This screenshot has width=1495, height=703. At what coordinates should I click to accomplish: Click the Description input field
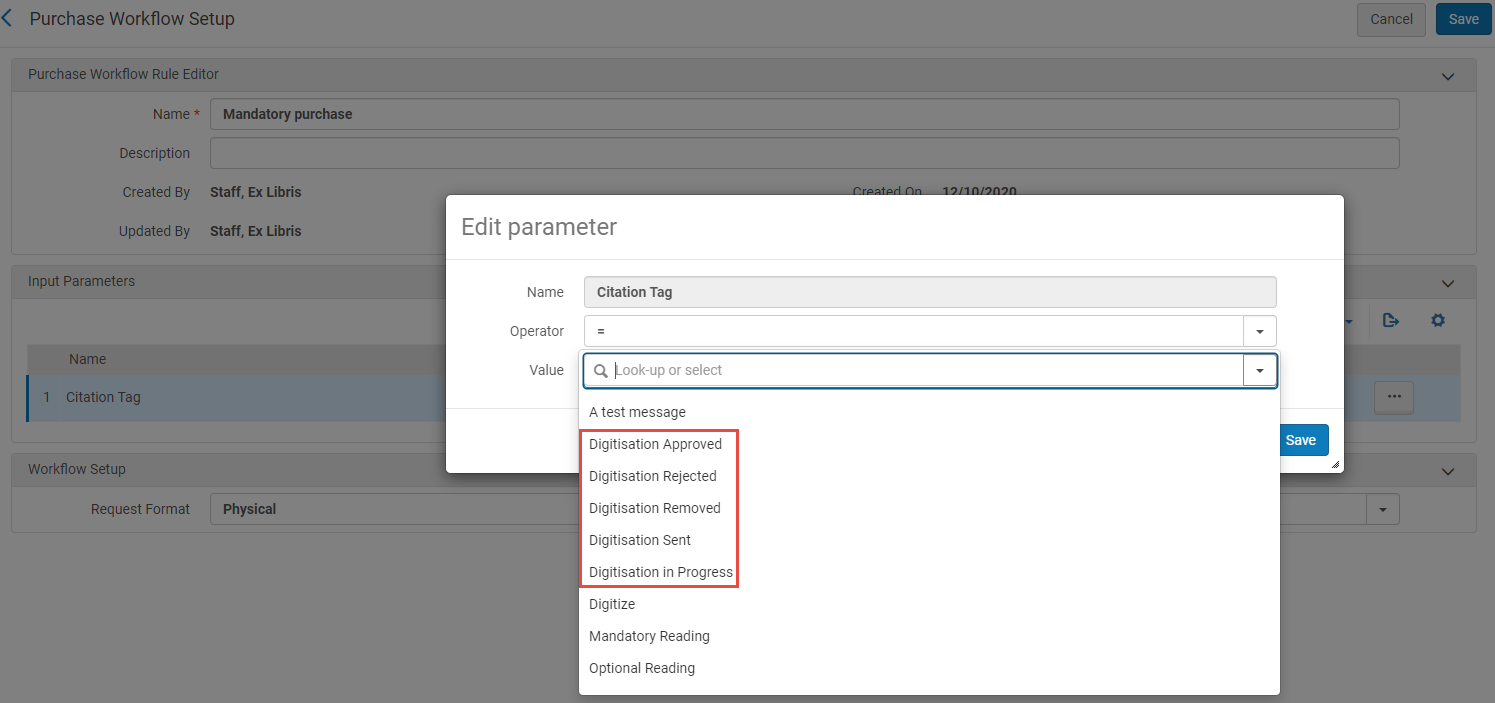click(804, 153)
